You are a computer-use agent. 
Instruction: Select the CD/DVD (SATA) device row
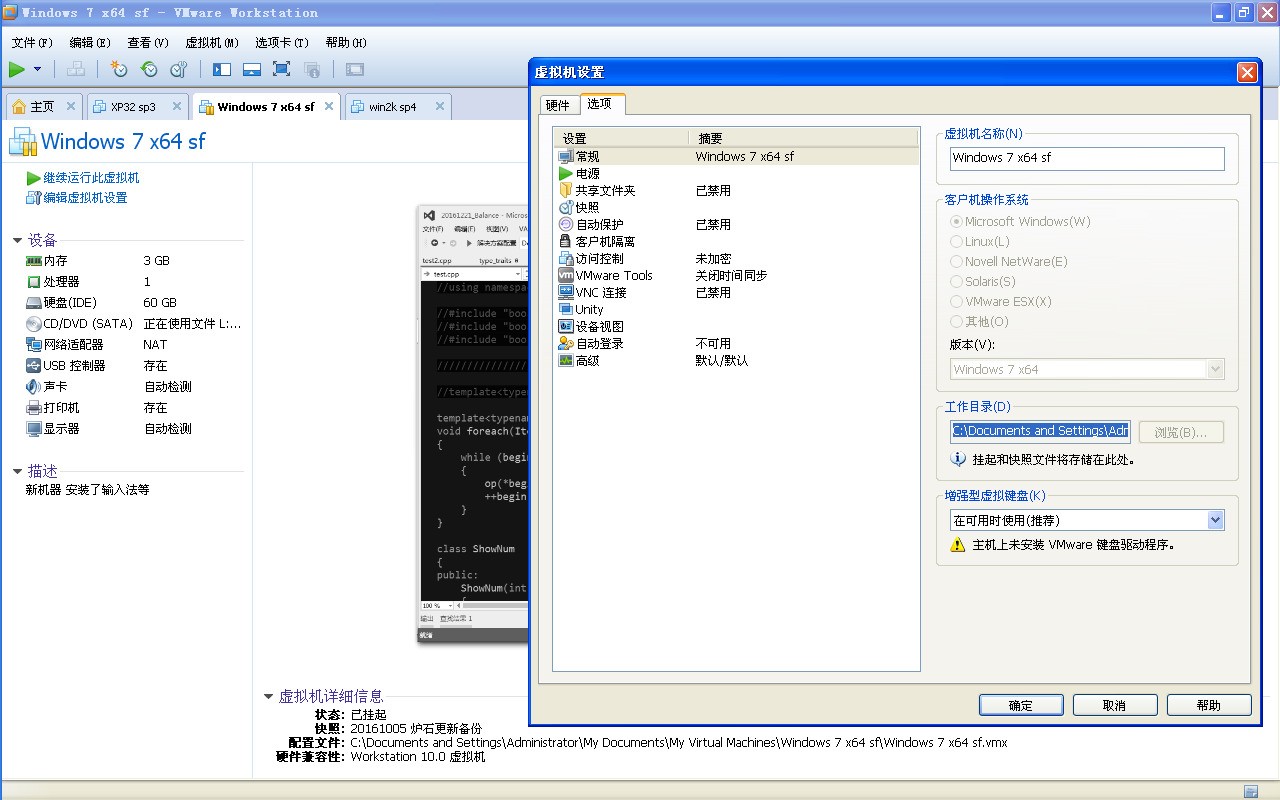(134, 324)
